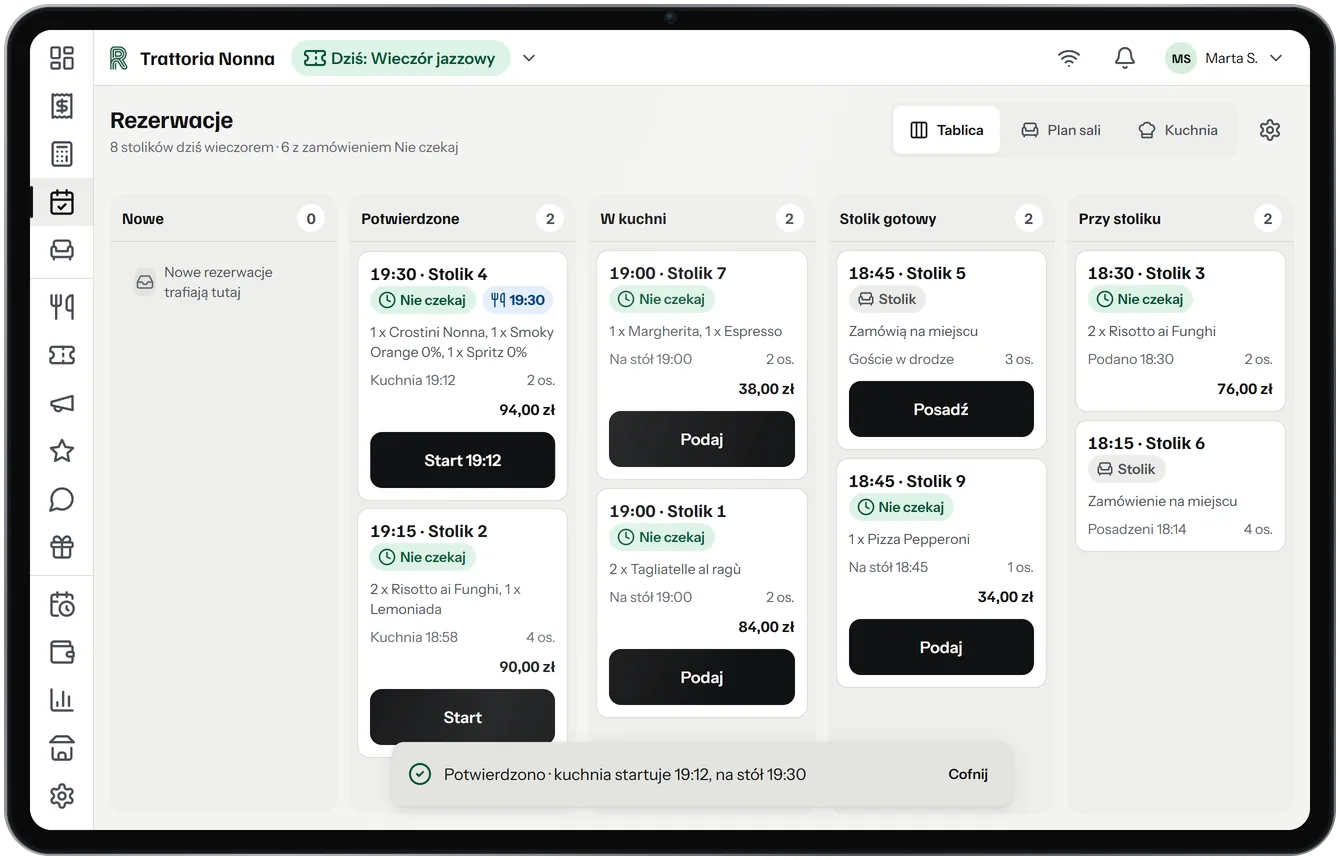The image size is (1340, 860).
Task: Open the armchair icon in the sidebar
Action: pyautogui.click(x=62, y=250)
